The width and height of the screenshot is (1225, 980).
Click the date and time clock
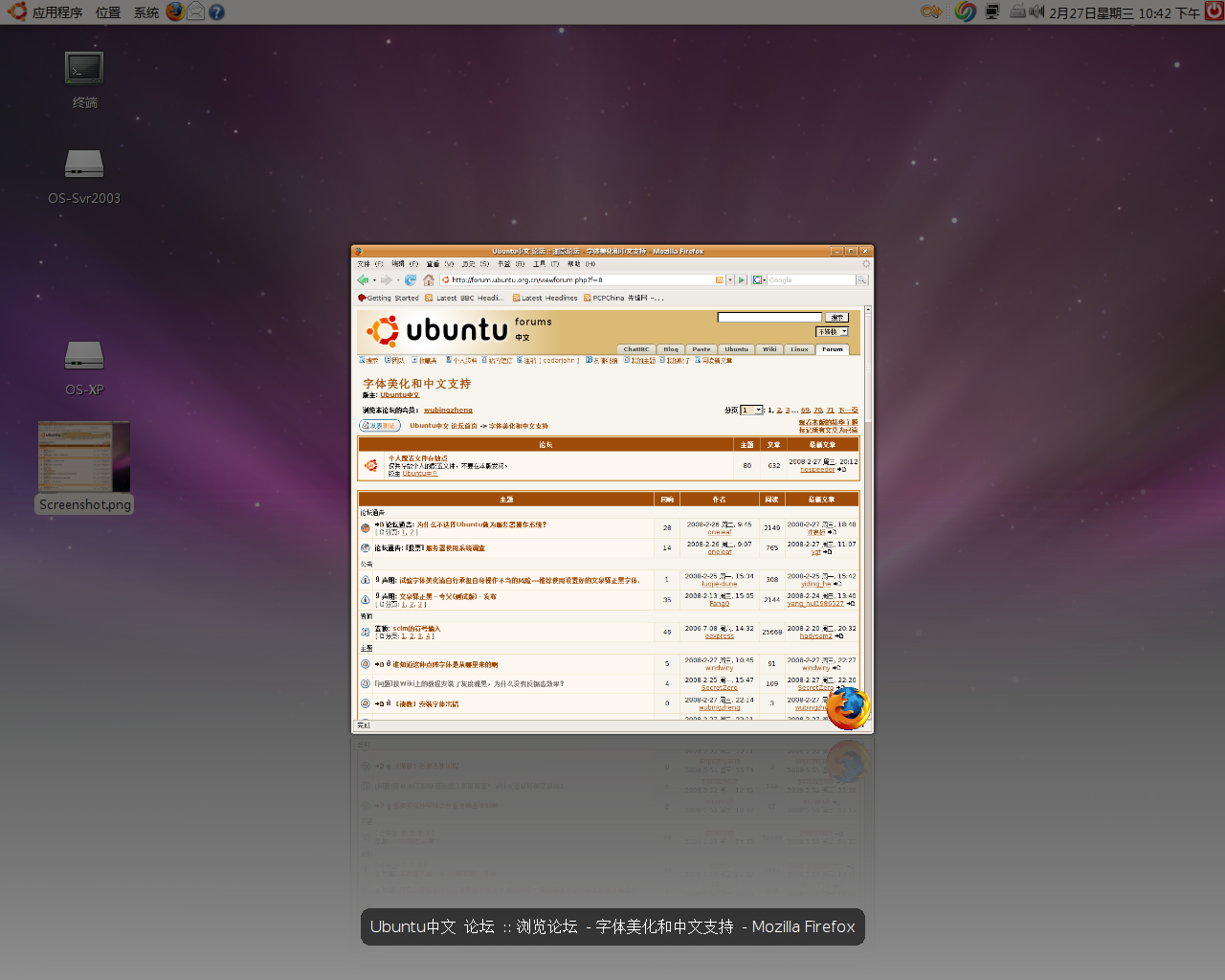[x=1125, y=12]
